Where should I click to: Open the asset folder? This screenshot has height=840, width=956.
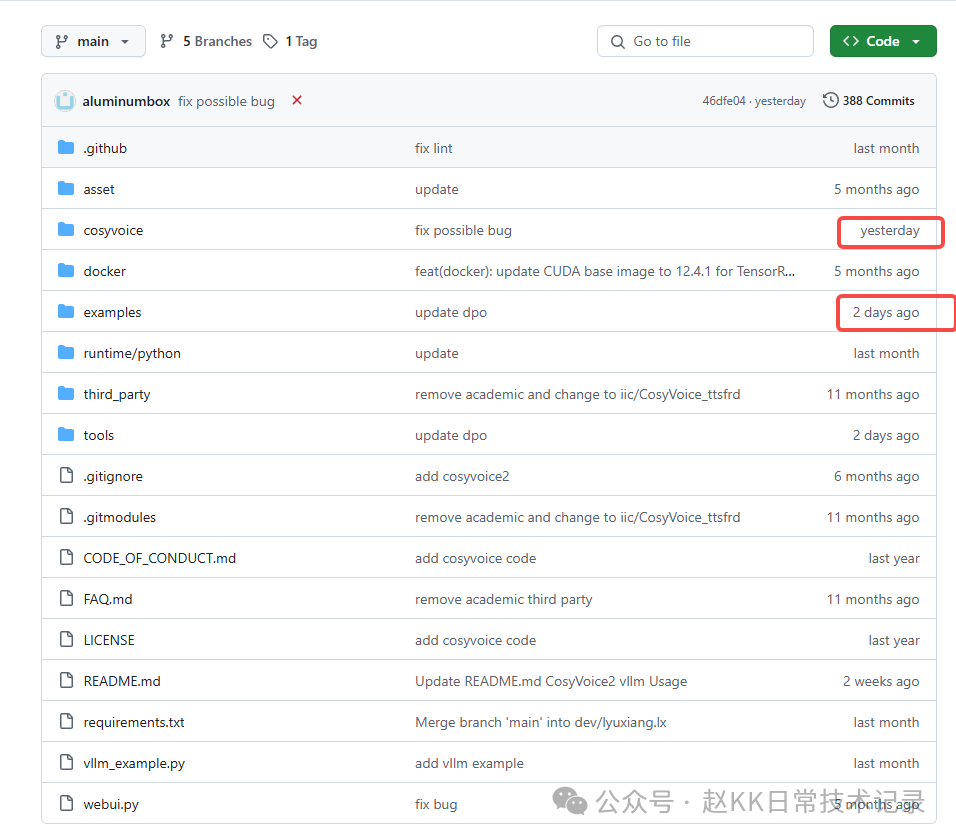pos(99,190)
